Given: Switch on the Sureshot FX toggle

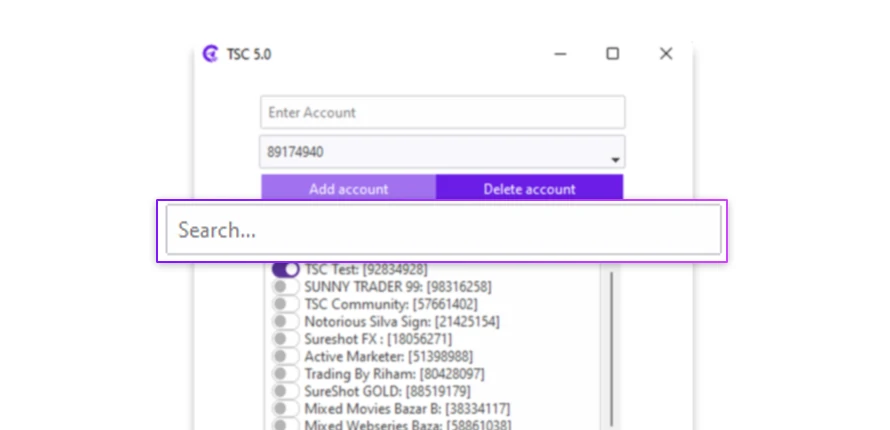Looking at the screenshot, I should (286, 339).
